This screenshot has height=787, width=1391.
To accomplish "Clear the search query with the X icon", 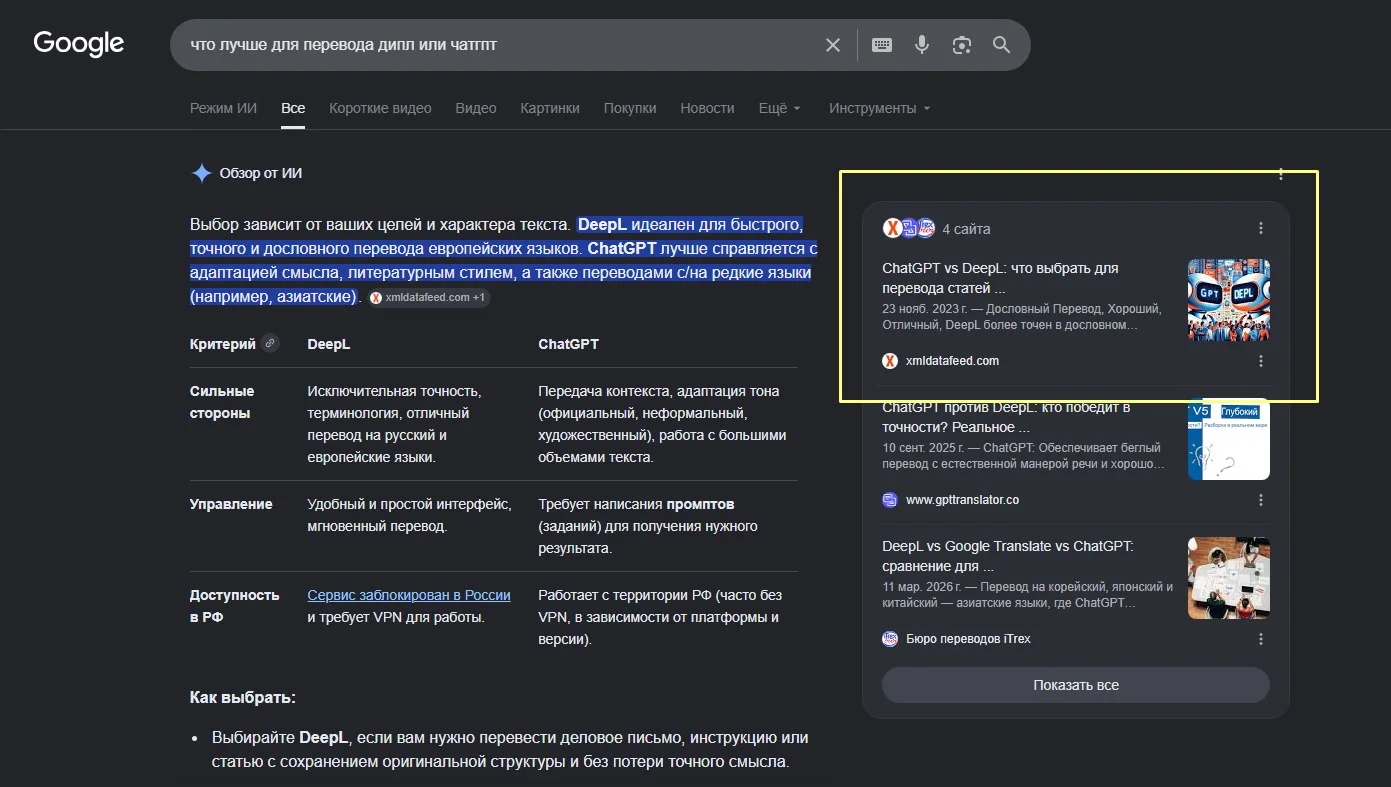I will [x=832, y=45].
